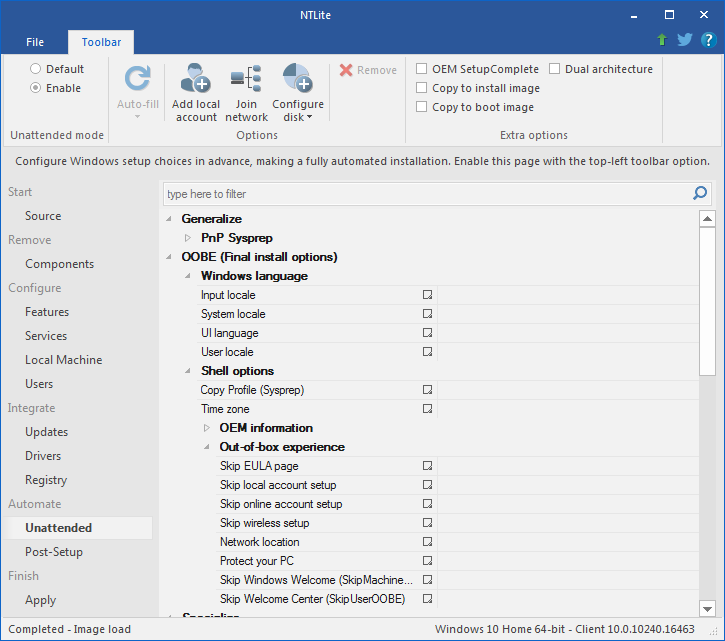Open the Drivers page
The image size is (725, 641).
coord(43,456)
